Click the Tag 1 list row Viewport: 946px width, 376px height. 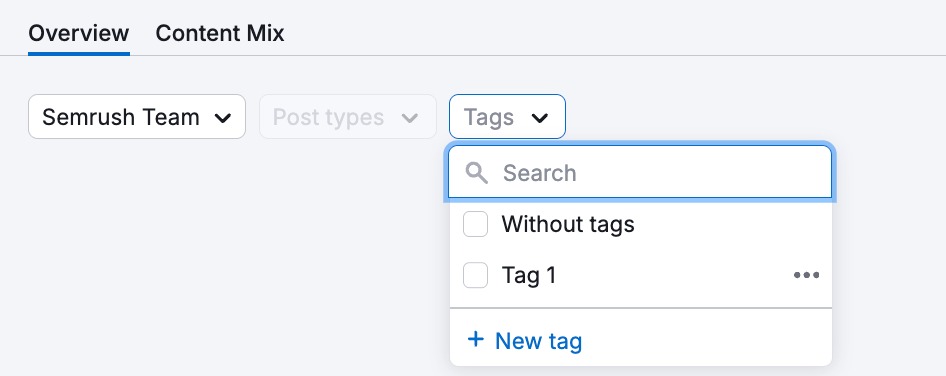click(x=641, y=275)
